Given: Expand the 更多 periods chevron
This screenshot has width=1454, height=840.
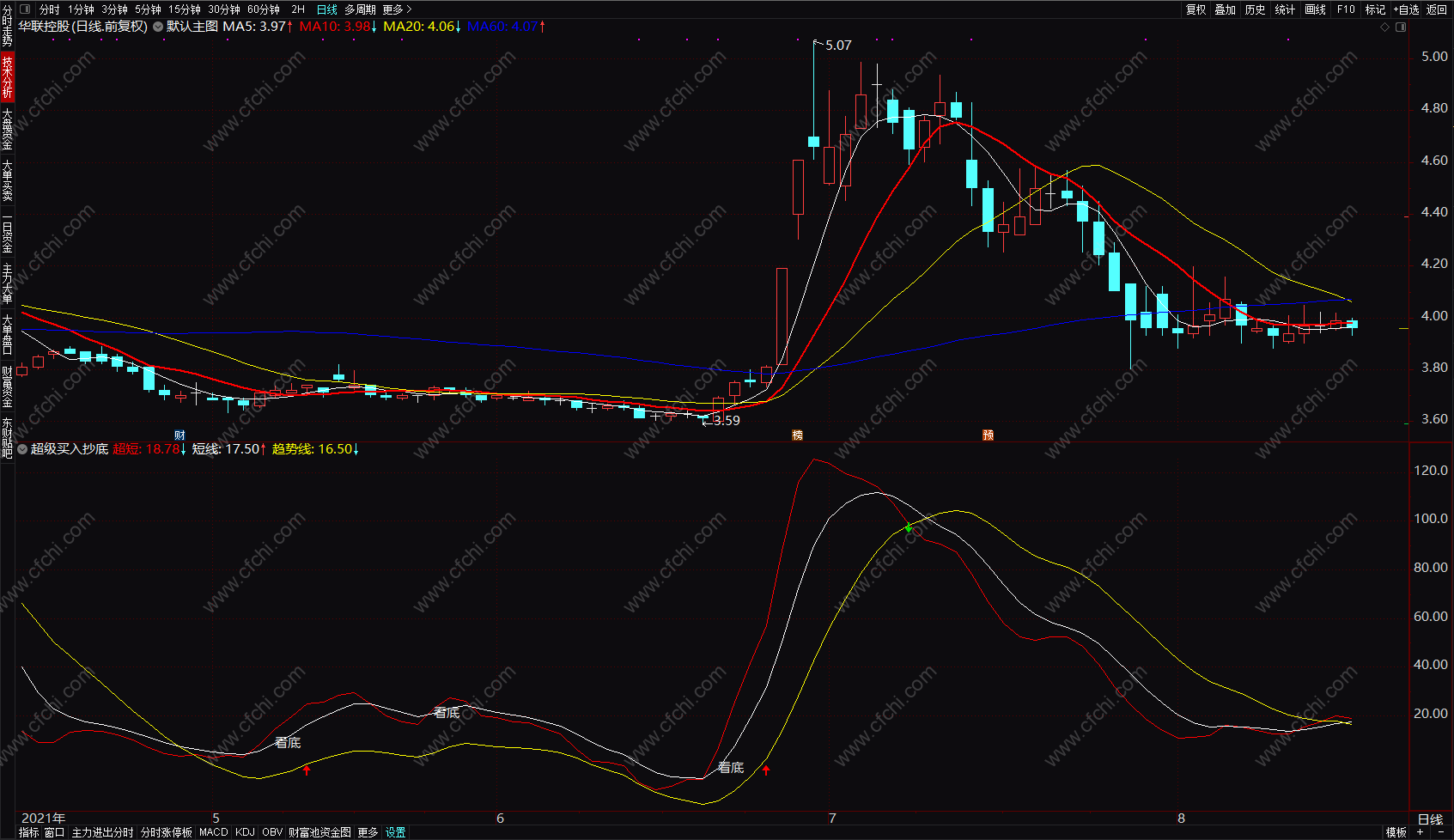Looking at the screenshot, I should (x=409, y=9).
